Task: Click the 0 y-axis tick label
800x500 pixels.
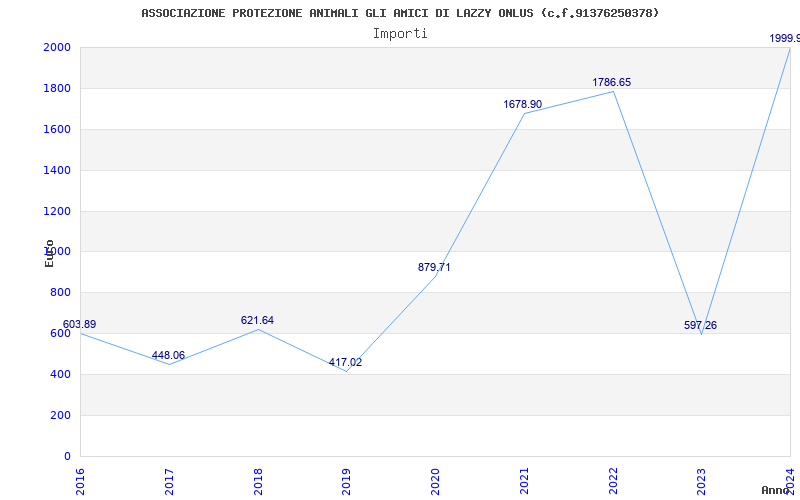Action: tap(67, 456)
